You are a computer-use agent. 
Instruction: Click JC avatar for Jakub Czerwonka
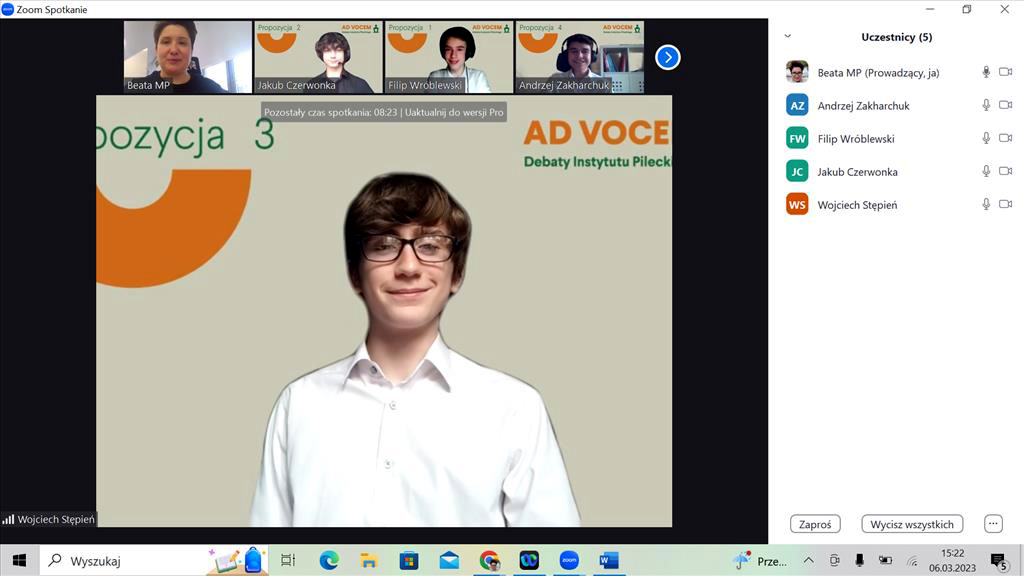pyautogui.click(x=797, y=171)
